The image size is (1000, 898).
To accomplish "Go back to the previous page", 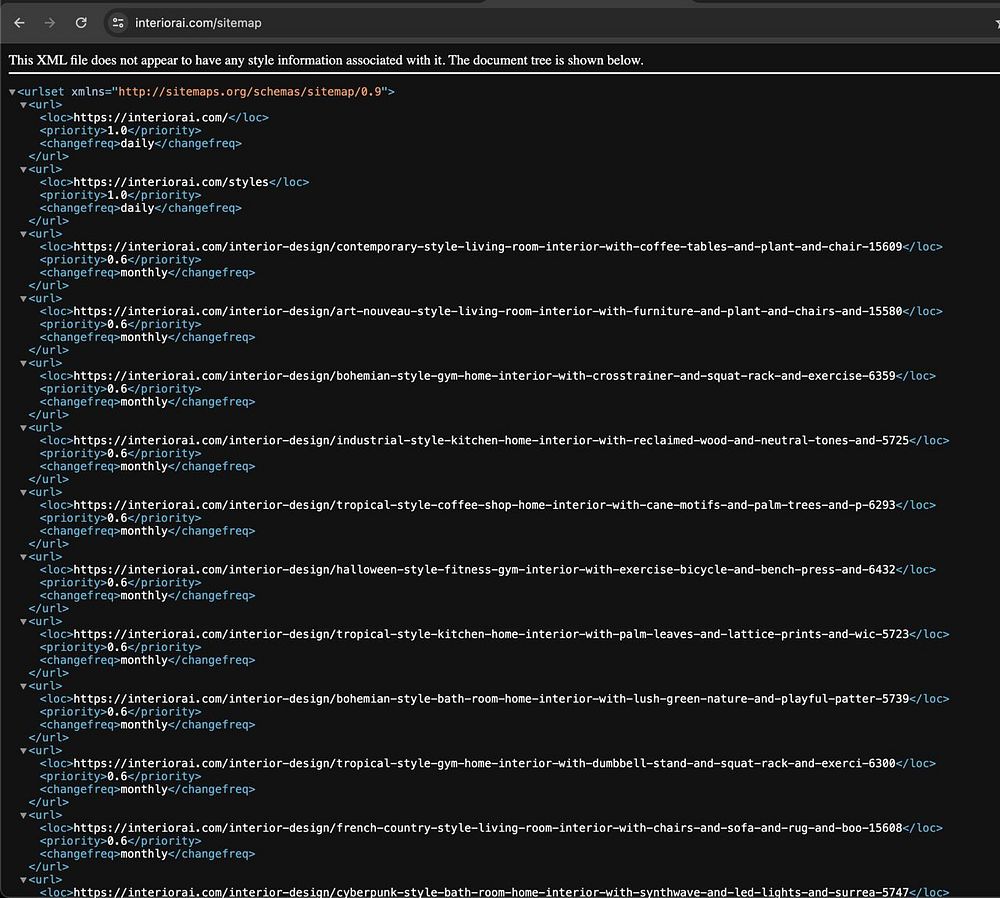I will click(19, 23).
